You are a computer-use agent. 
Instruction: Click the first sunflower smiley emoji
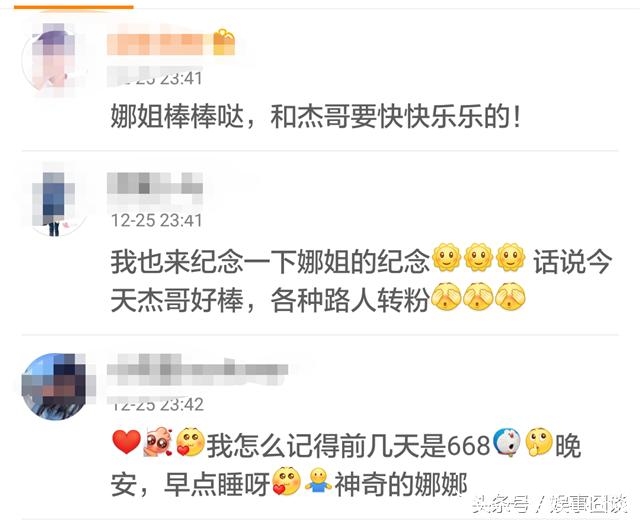446,257
